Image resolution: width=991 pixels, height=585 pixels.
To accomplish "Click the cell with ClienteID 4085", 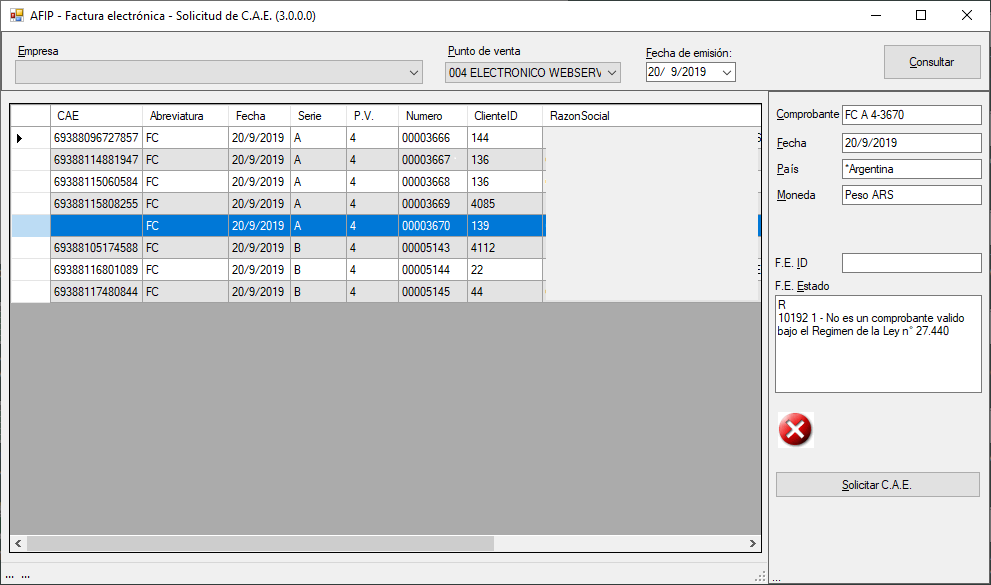I will [x=505, y=204].
